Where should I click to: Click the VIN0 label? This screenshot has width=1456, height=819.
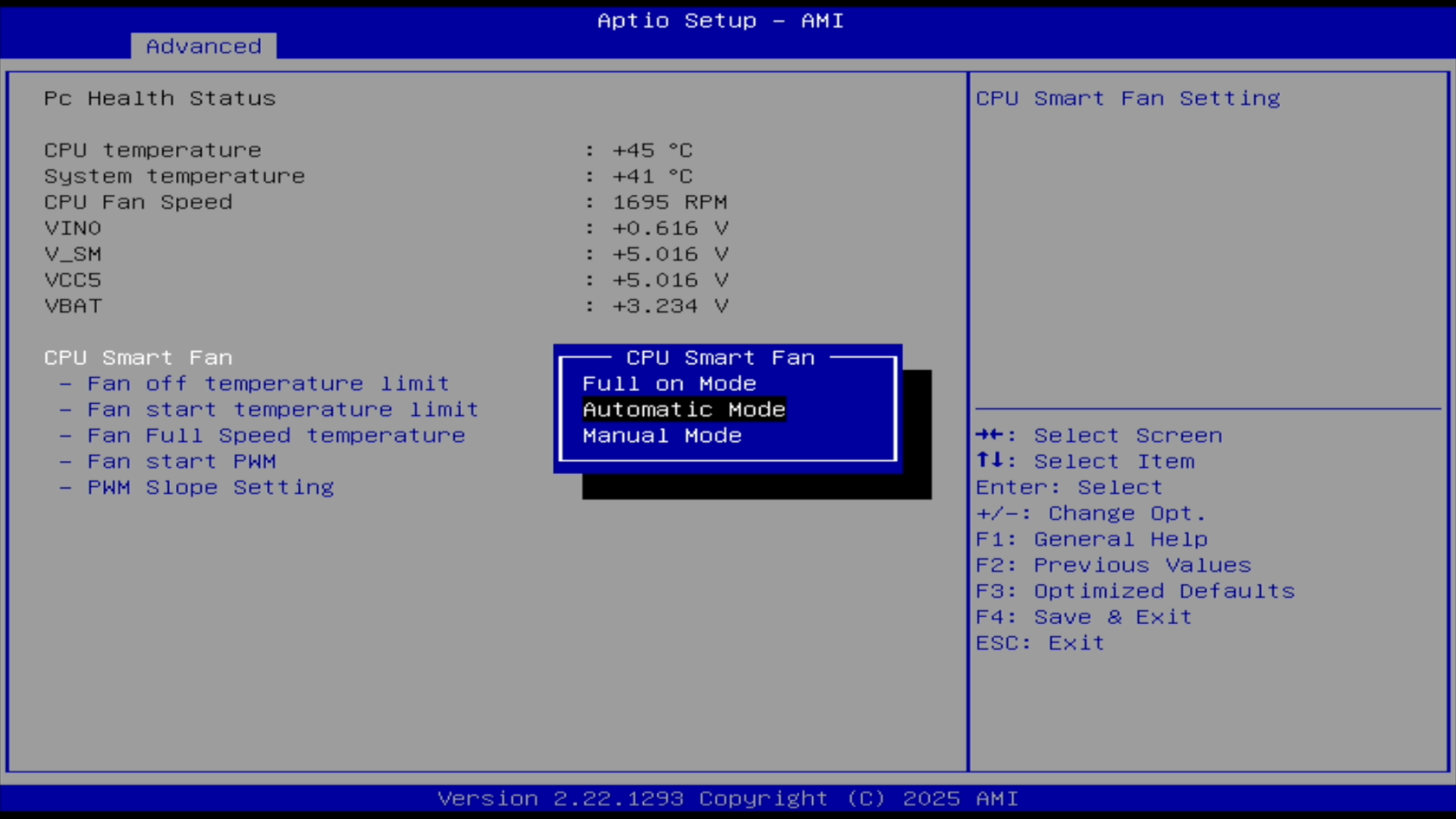(73, 228)
